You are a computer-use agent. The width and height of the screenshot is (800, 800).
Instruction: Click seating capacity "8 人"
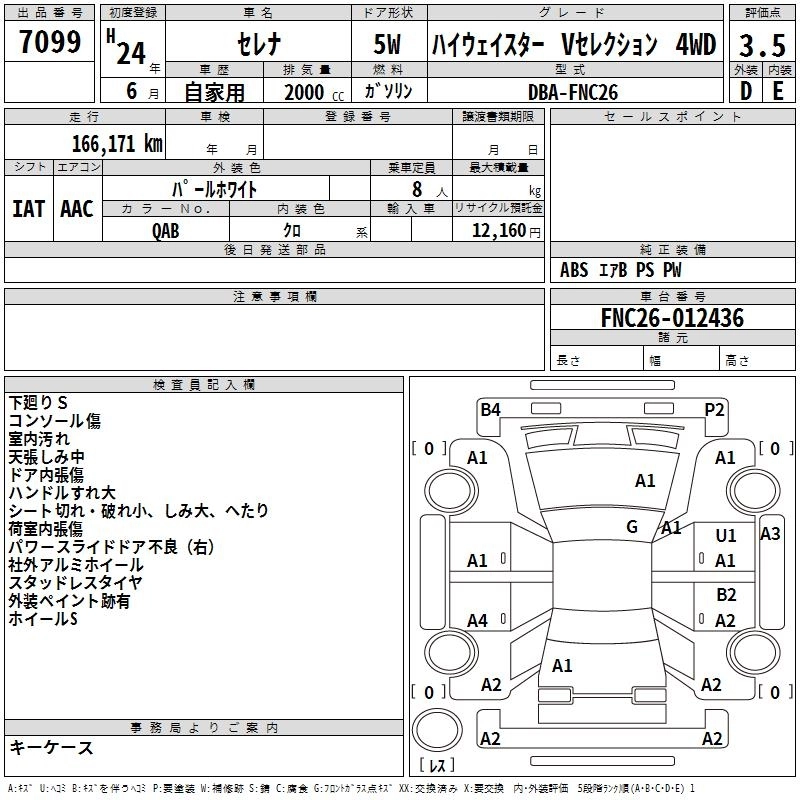(430, 190)
